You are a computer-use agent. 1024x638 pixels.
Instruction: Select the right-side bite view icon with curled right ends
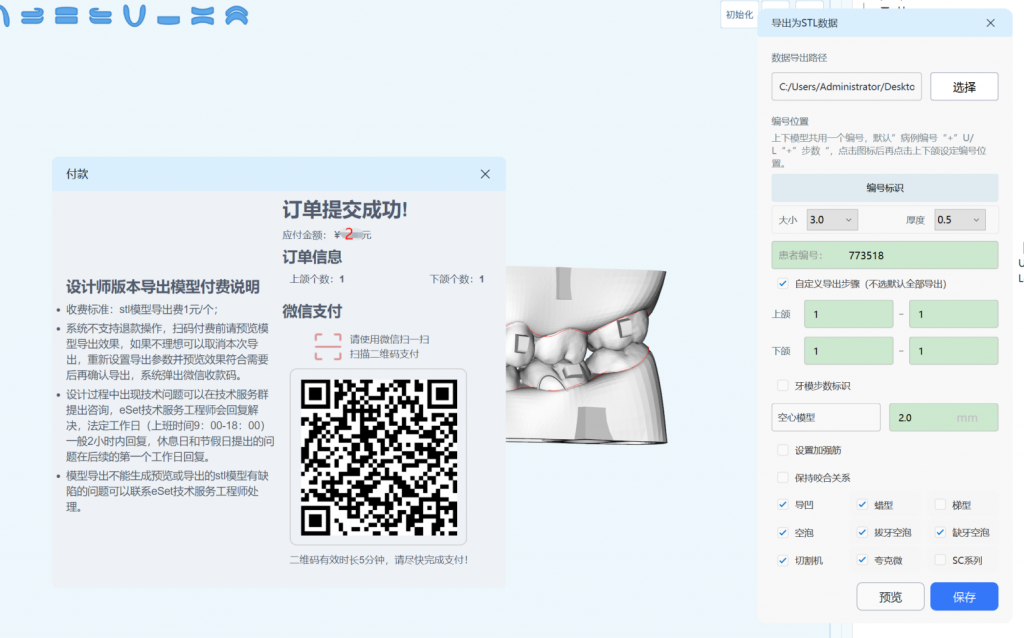[32, 16]
